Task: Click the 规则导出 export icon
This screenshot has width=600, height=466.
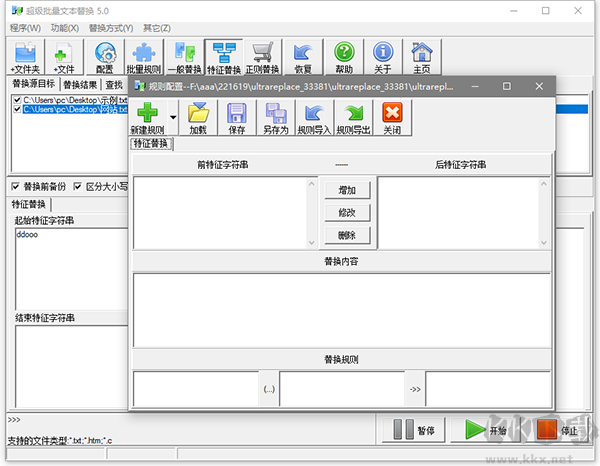Action: point(354,113)
